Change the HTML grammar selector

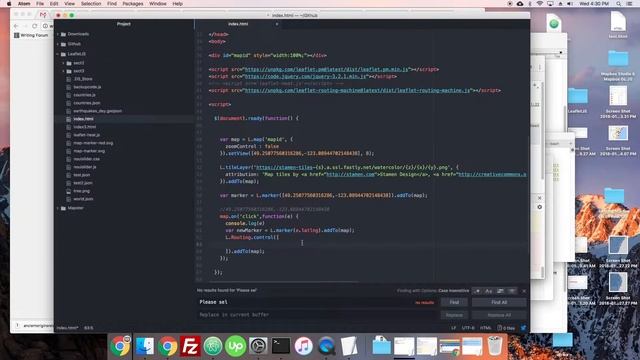pos(485,328)
